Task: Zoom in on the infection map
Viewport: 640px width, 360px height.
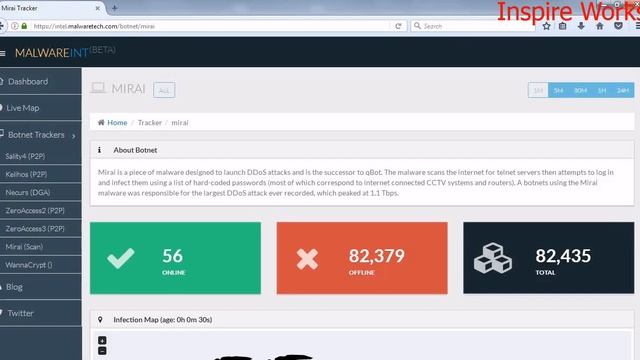Action: pyautogui.click(x=102, y=340)
